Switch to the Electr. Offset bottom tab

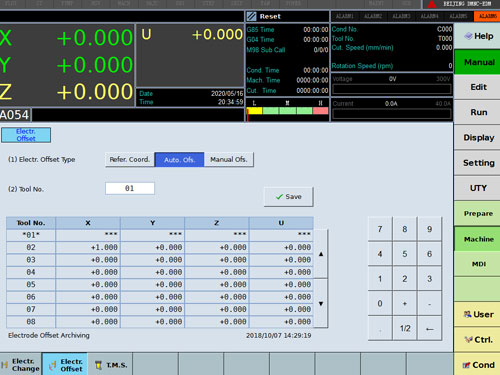pos(65,365)
